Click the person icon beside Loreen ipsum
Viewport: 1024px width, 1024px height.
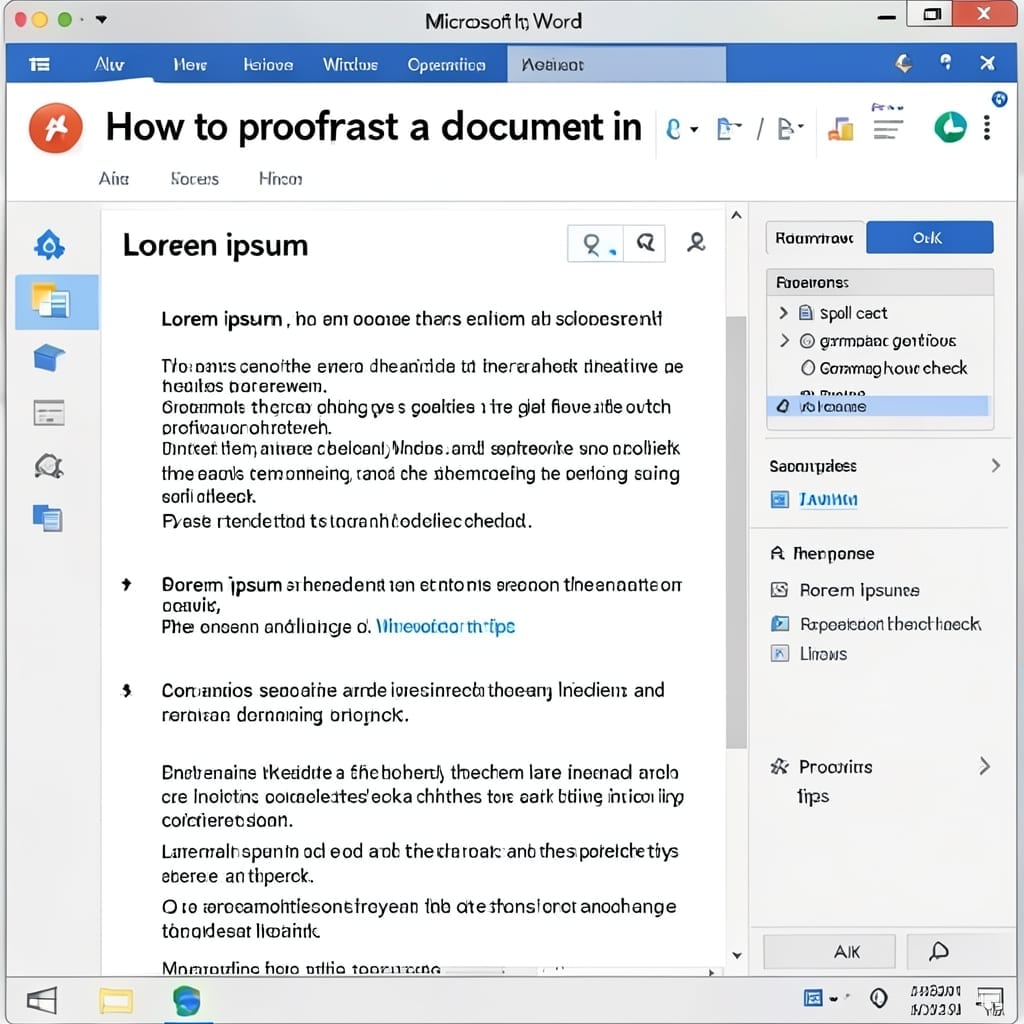(696, 243)
